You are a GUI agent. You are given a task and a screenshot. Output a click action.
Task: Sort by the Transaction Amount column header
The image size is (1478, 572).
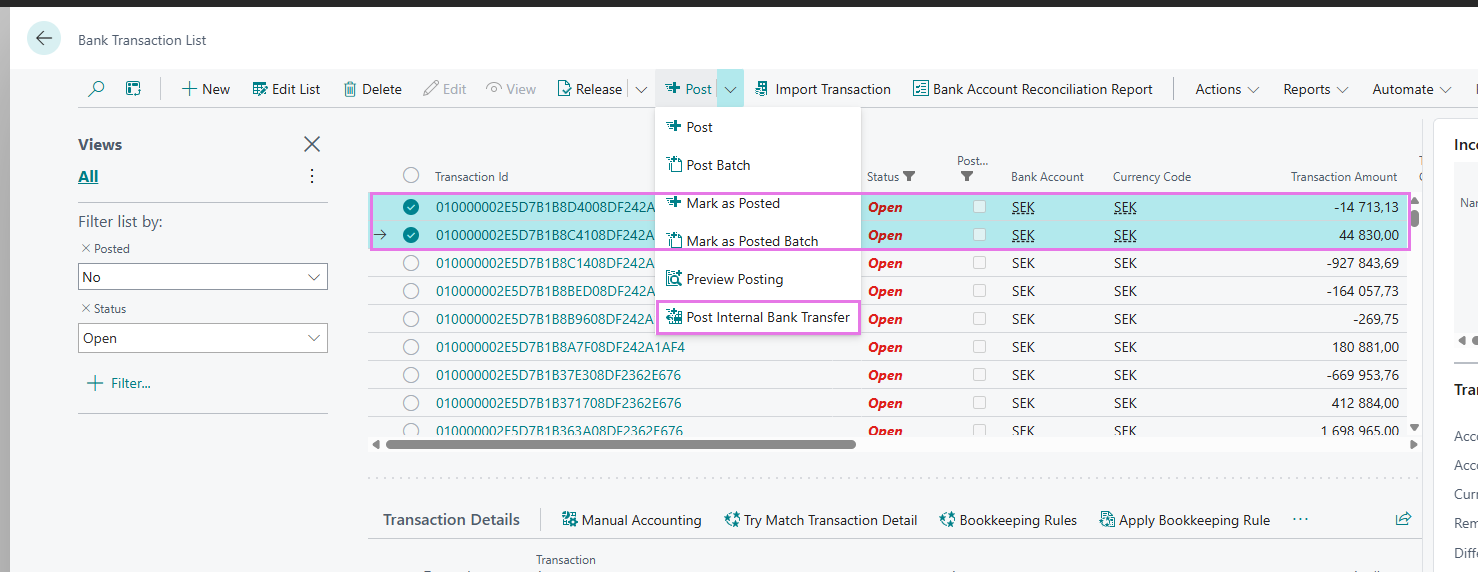pos(1344,176)
